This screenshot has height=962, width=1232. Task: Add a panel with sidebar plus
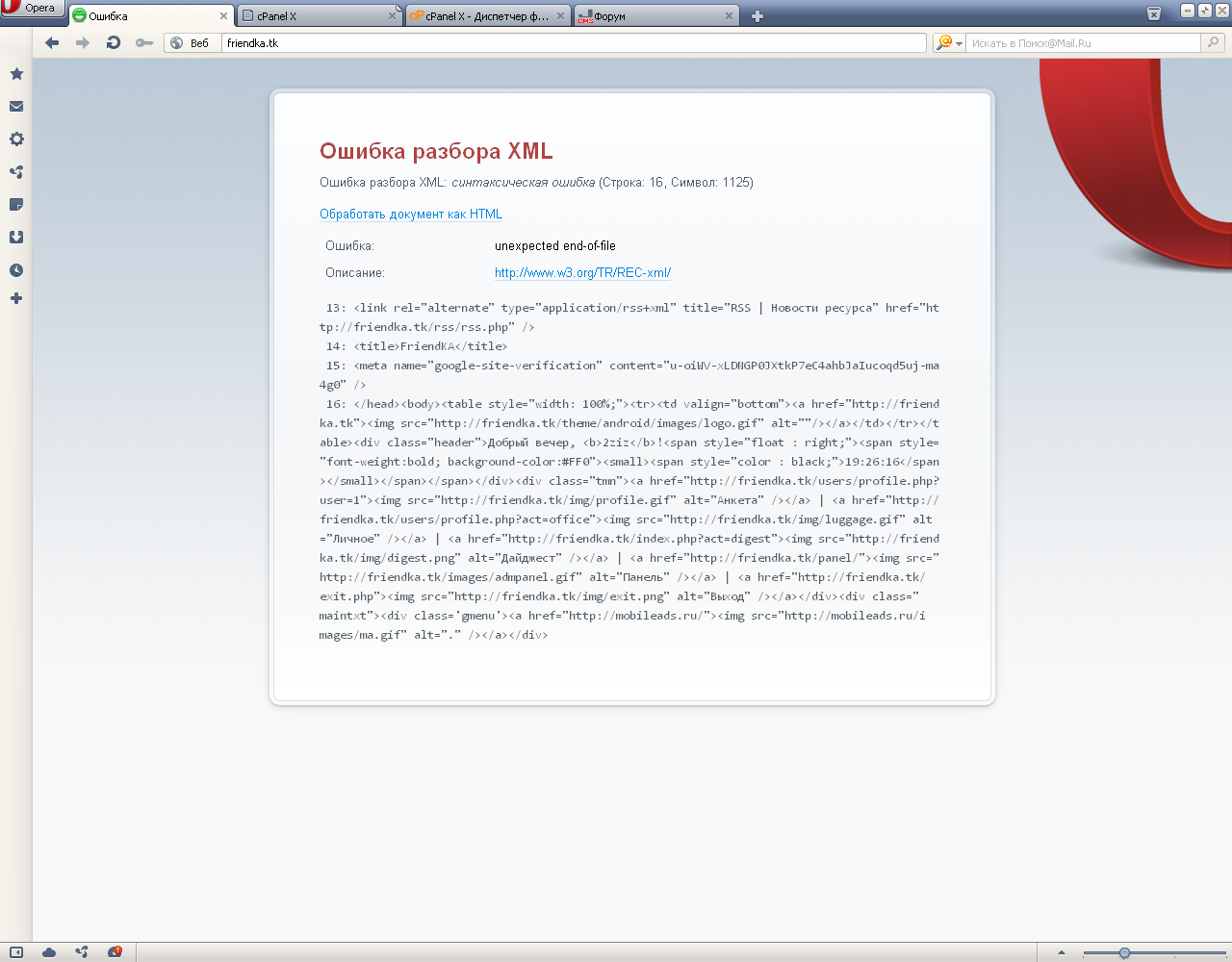16,298
